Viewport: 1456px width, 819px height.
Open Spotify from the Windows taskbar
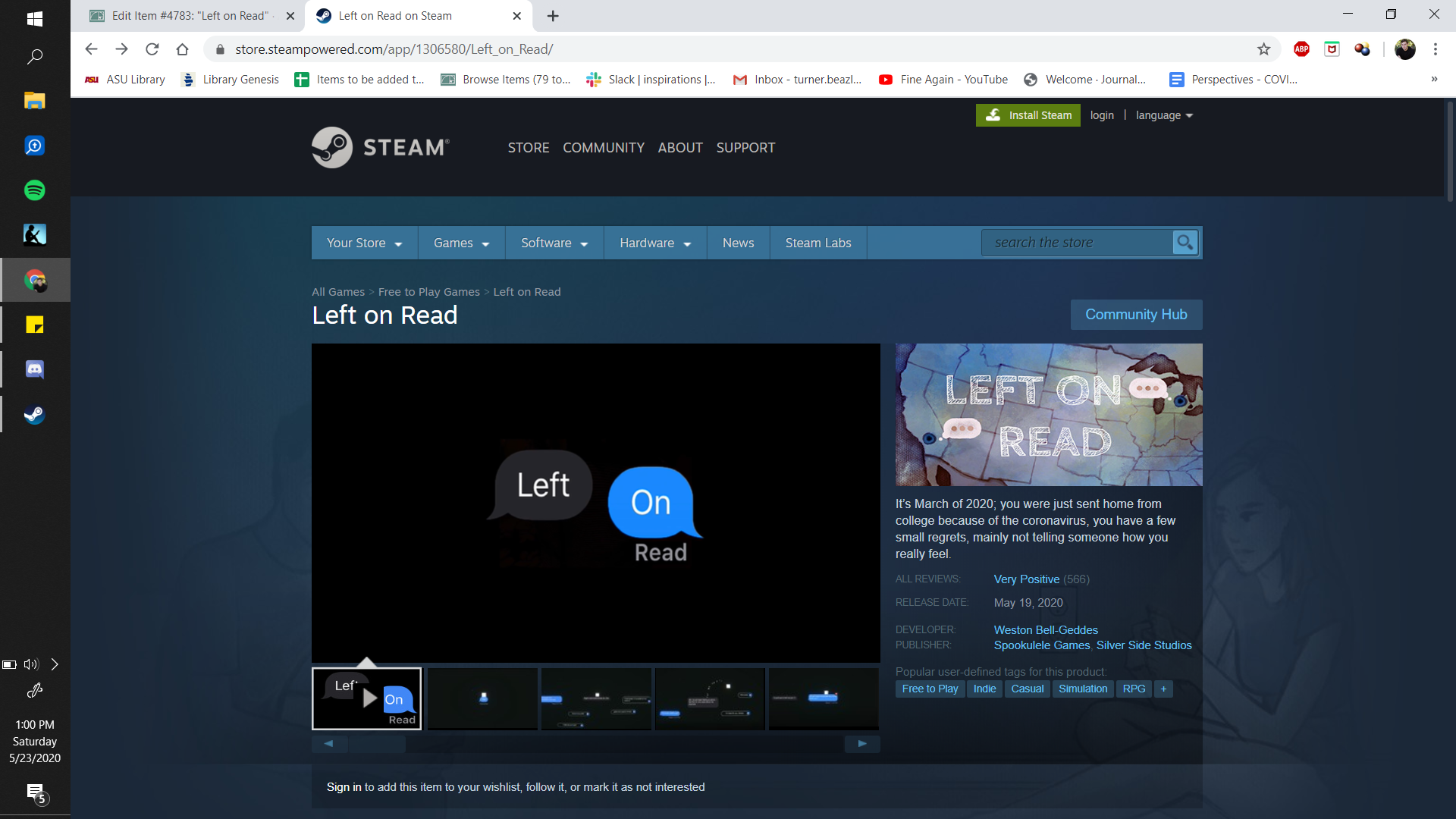point(34,190)
